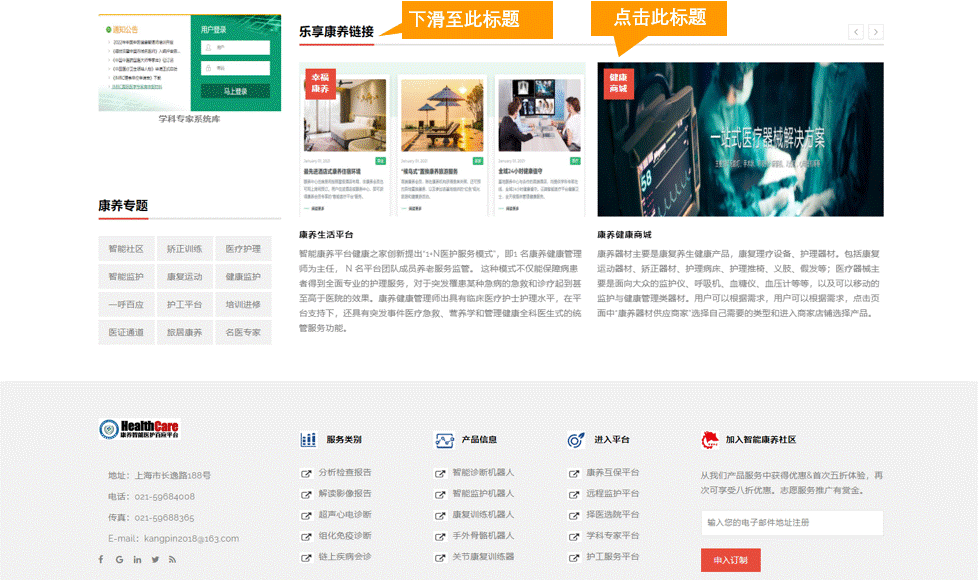Select the 医疗护理 topic tag
The height and width of the screenshot is (580, 978).
pyautogui.click(x=243, y=249)
